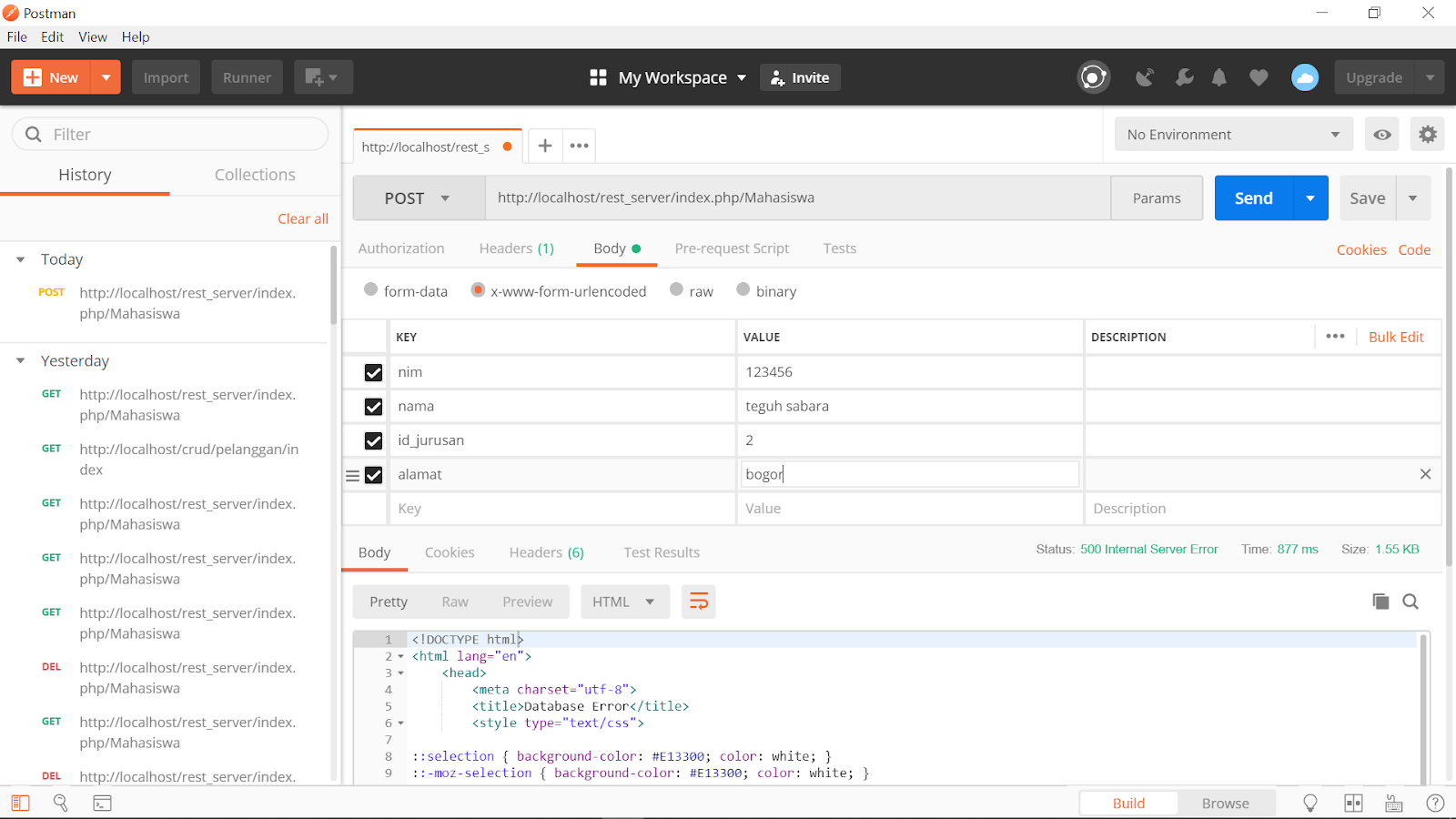Click the heart icon in header
1456x819 pixels.
[x=1259, y=77]
